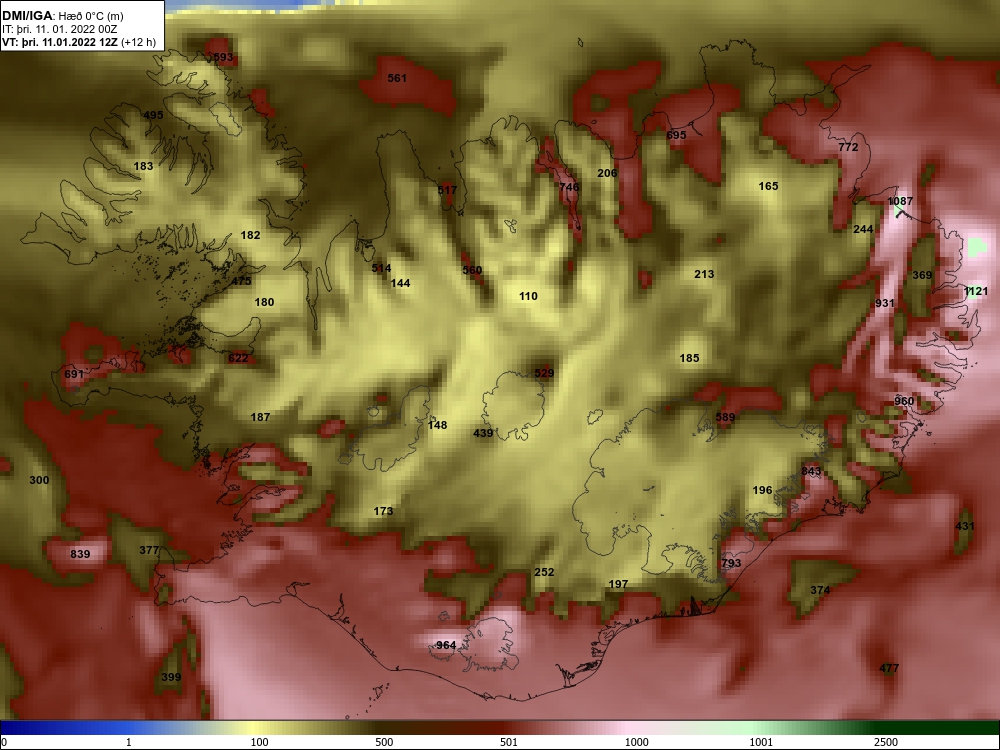Image resolution: width=1000 pixels, height=750 pixels.
Task: Select the legend label 500
Action: [x=385, y=742]
